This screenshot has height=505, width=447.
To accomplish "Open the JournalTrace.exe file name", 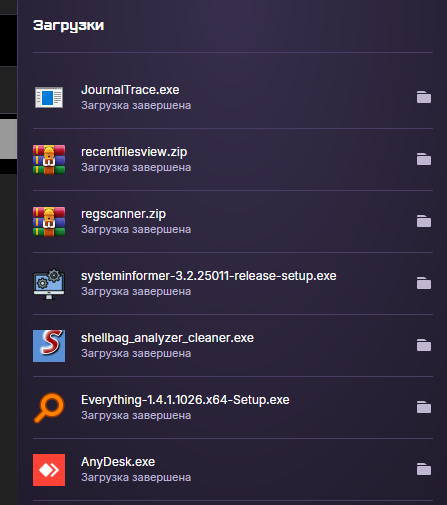I will 130,90.
